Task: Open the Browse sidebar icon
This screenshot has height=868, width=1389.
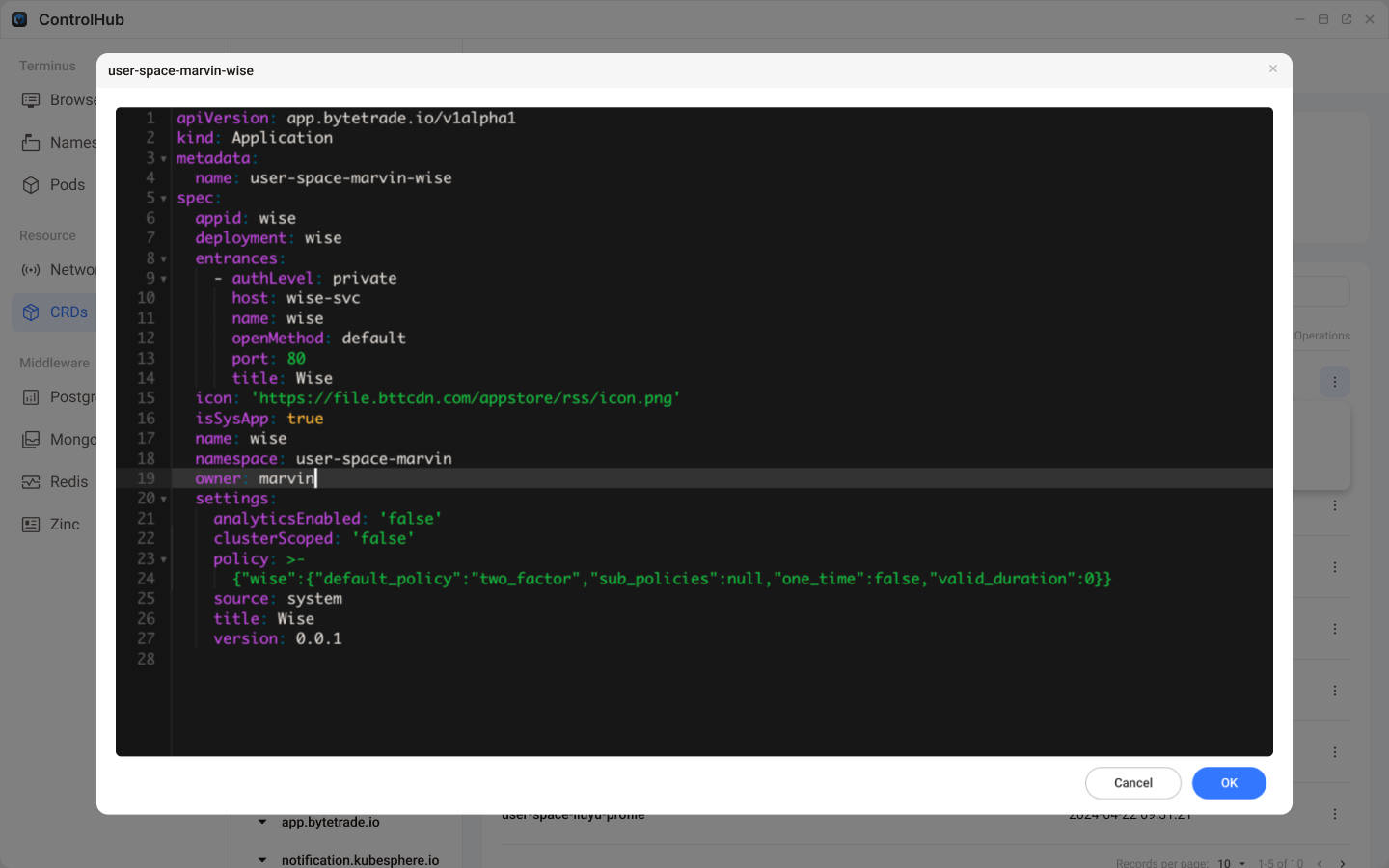Action: click(31, 100)
